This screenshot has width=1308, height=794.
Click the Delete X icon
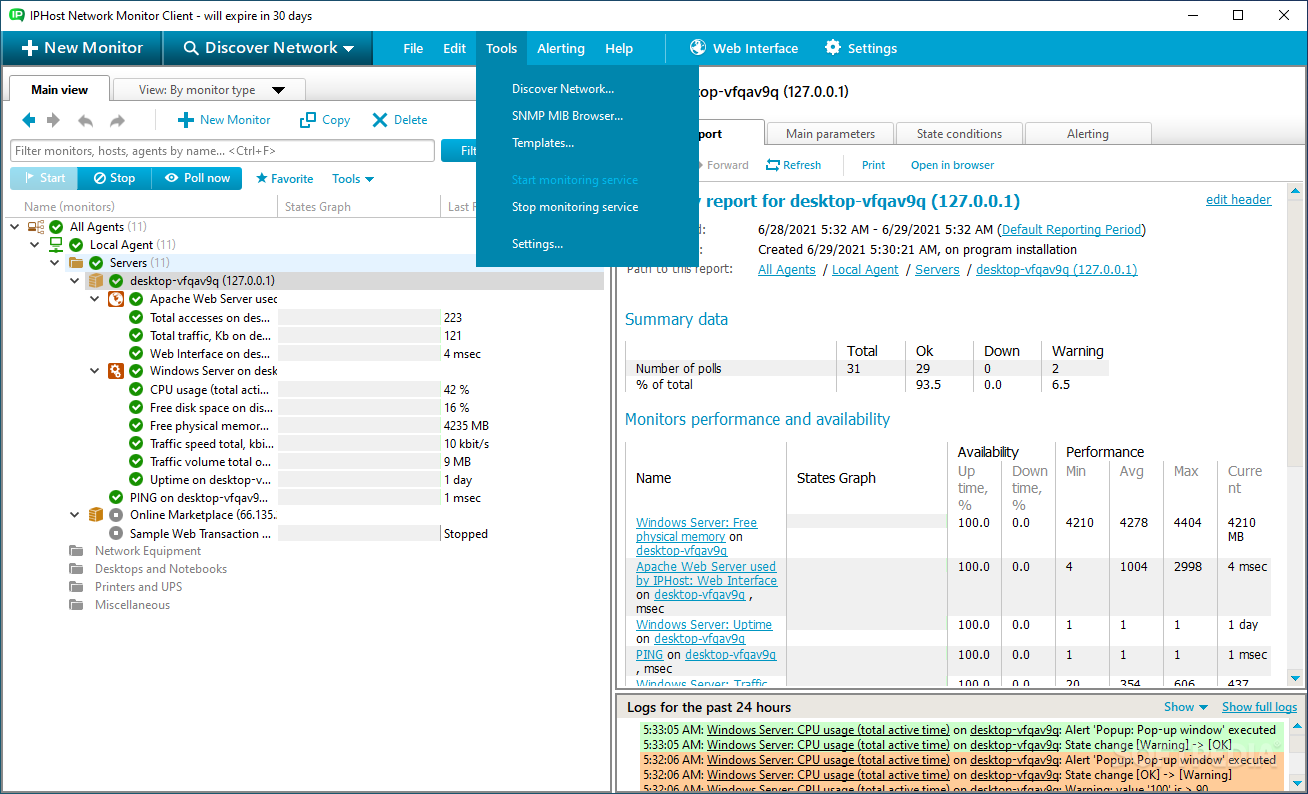[x=380, y=120]
